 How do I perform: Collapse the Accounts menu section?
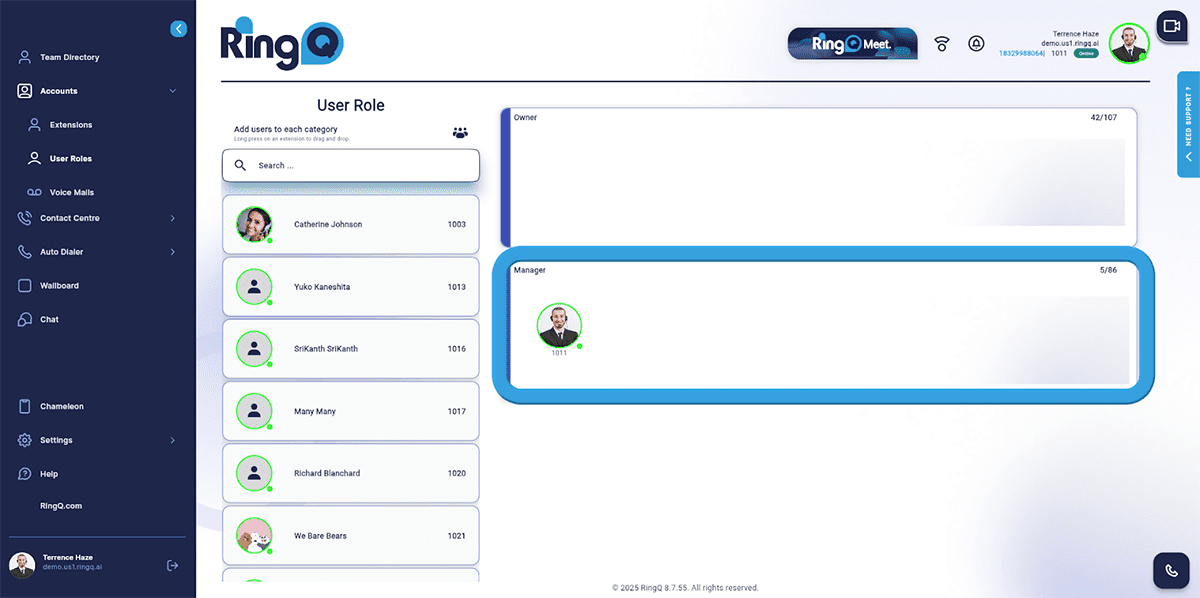coord(172,91)
